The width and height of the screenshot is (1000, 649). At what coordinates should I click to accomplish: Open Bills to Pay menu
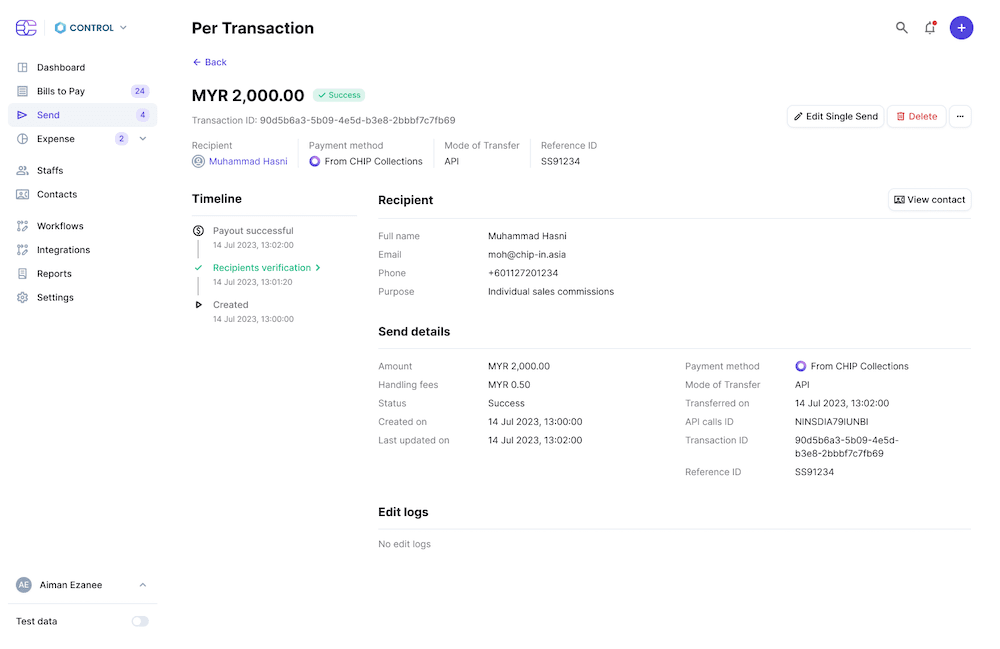click(61, 91)
